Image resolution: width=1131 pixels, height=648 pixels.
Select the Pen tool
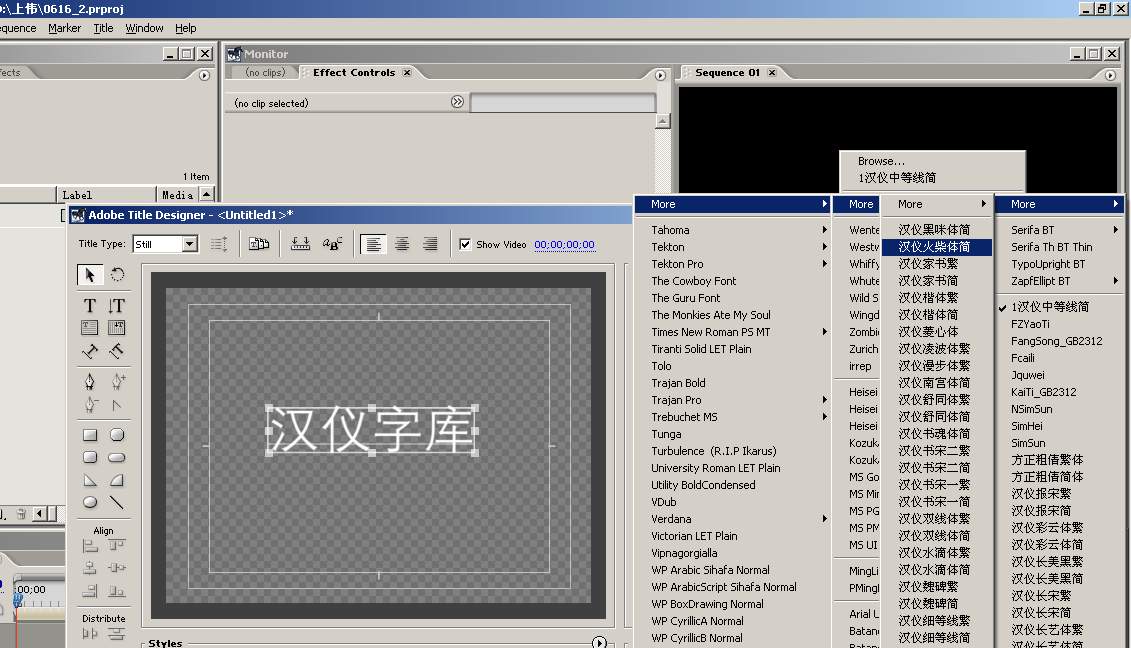pos(89,382)
